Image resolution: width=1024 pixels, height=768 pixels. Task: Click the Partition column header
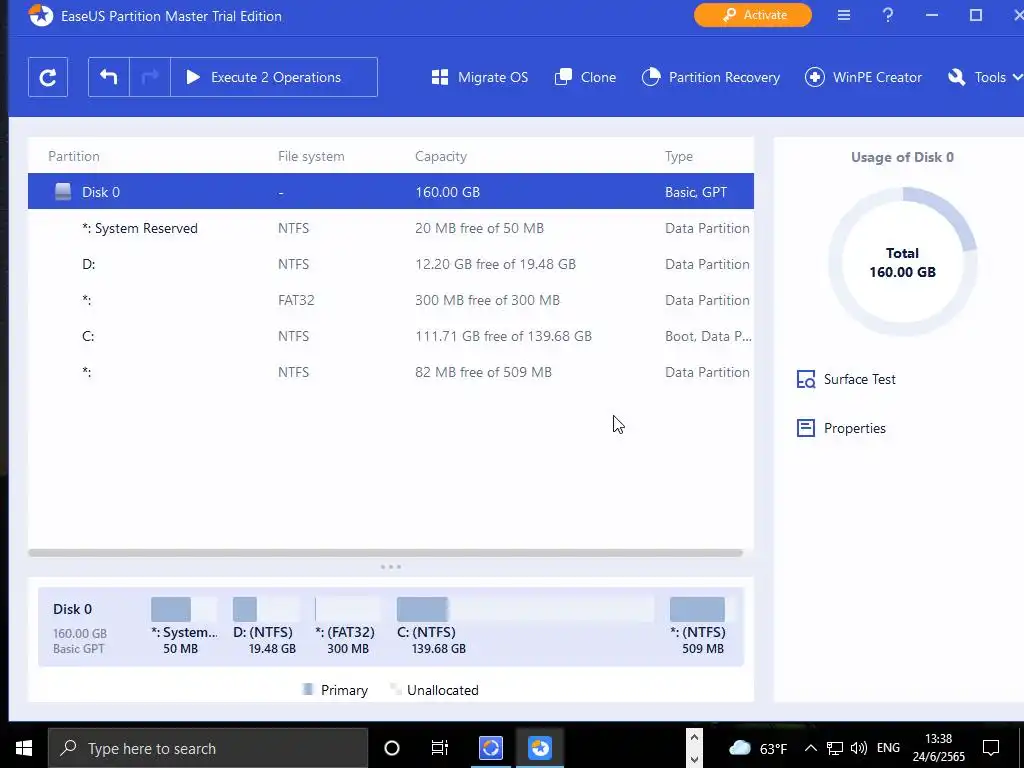(74, 156)
